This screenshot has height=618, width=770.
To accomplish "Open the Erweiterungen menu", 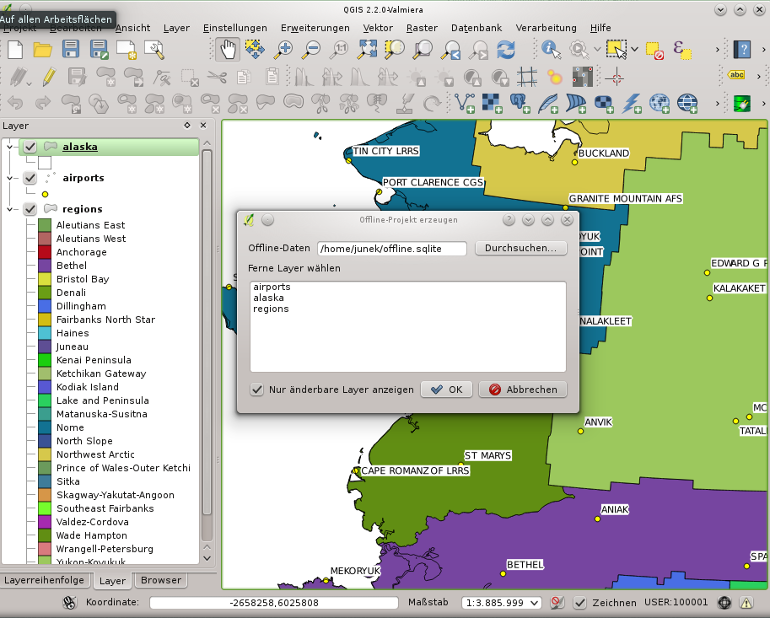I will 315,28.
